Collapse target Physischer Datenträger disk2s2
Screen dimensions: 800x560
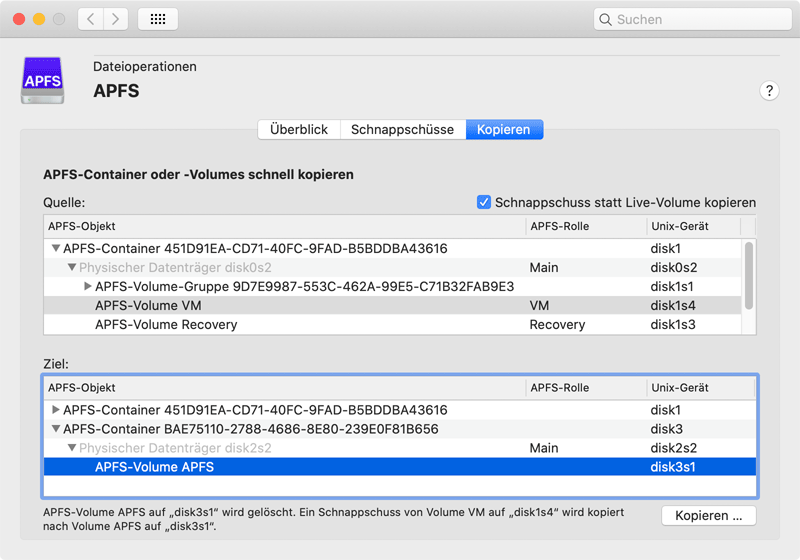tap(72, 448)
